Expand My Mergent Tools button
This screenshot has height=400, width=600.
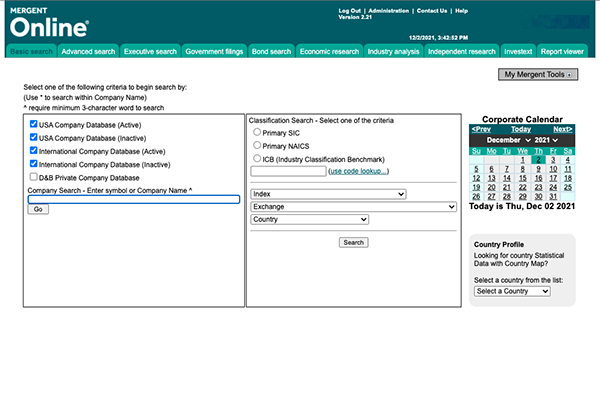pyautogui.click(x=538, y=74)
